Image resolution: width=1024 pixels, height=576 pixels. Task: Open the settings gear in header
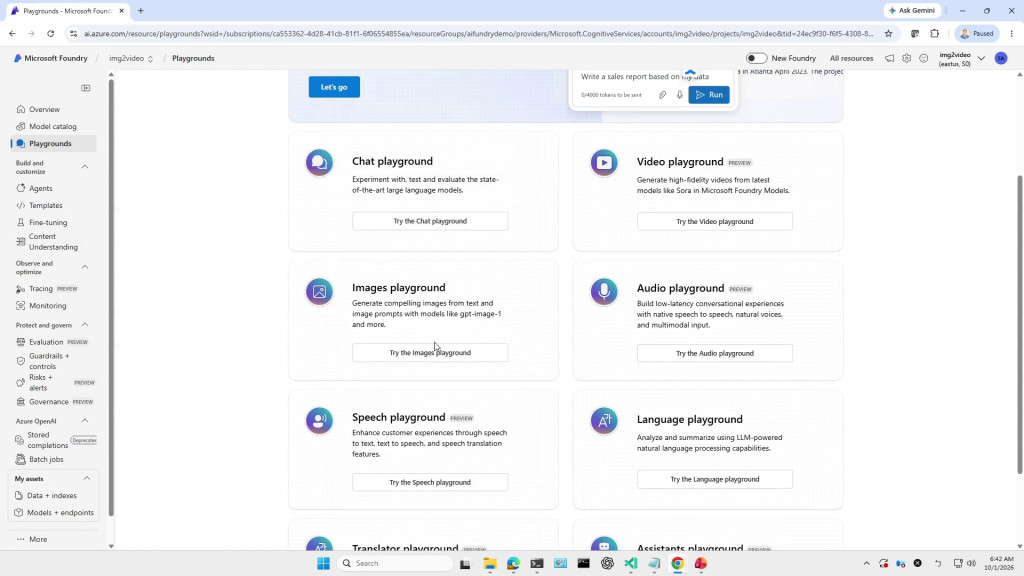(x=906, y=58)
